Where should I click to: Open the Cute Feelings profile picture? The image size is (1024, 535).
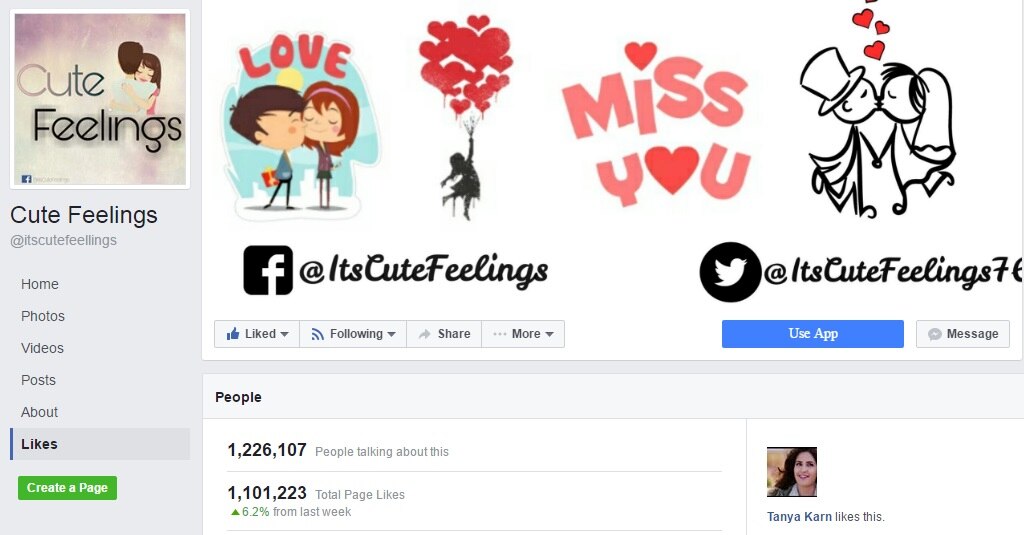click(x=100, y=99)
